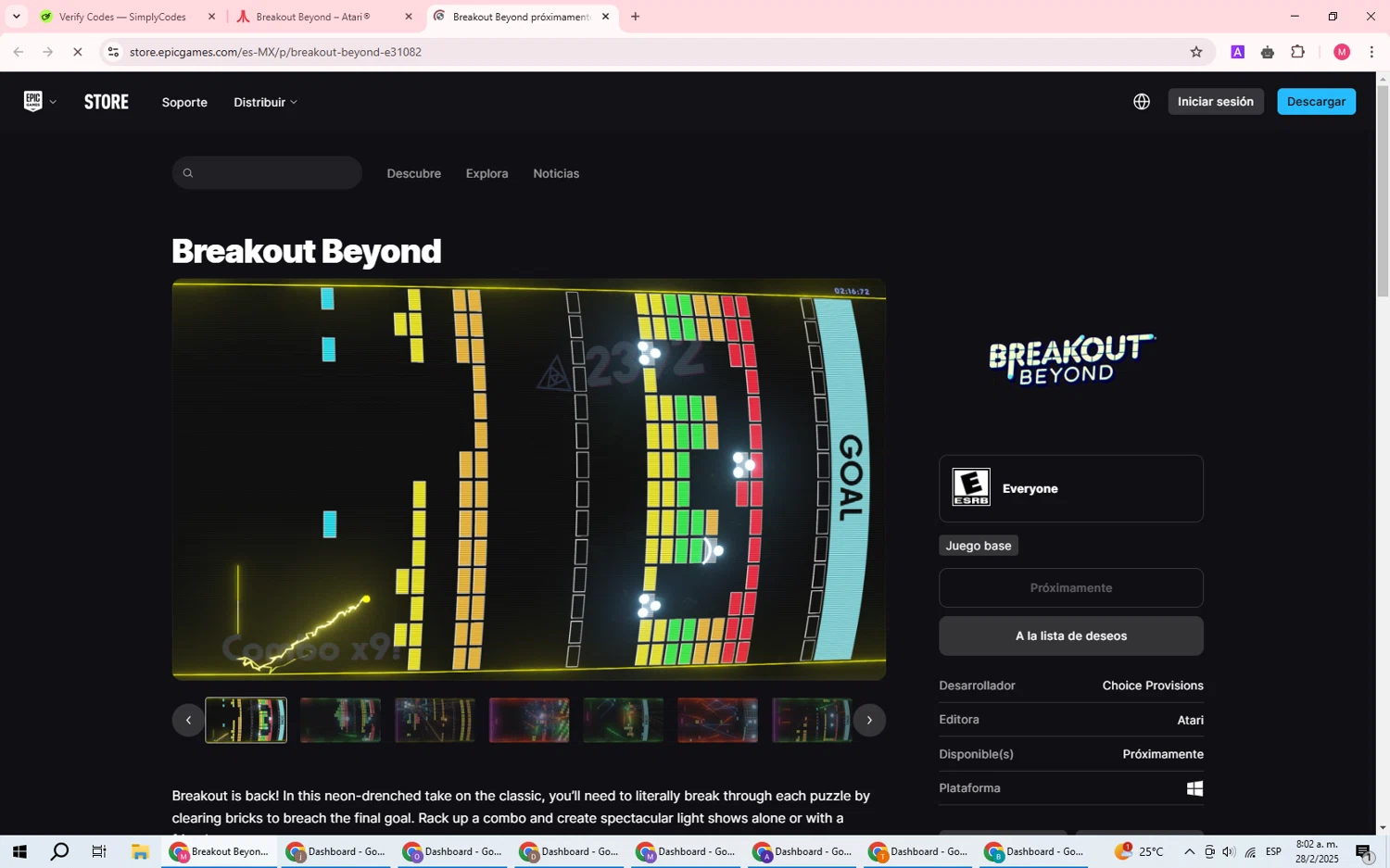Click the Windows platform icon
The image size is (1390, 868).
coord(1194,788)
